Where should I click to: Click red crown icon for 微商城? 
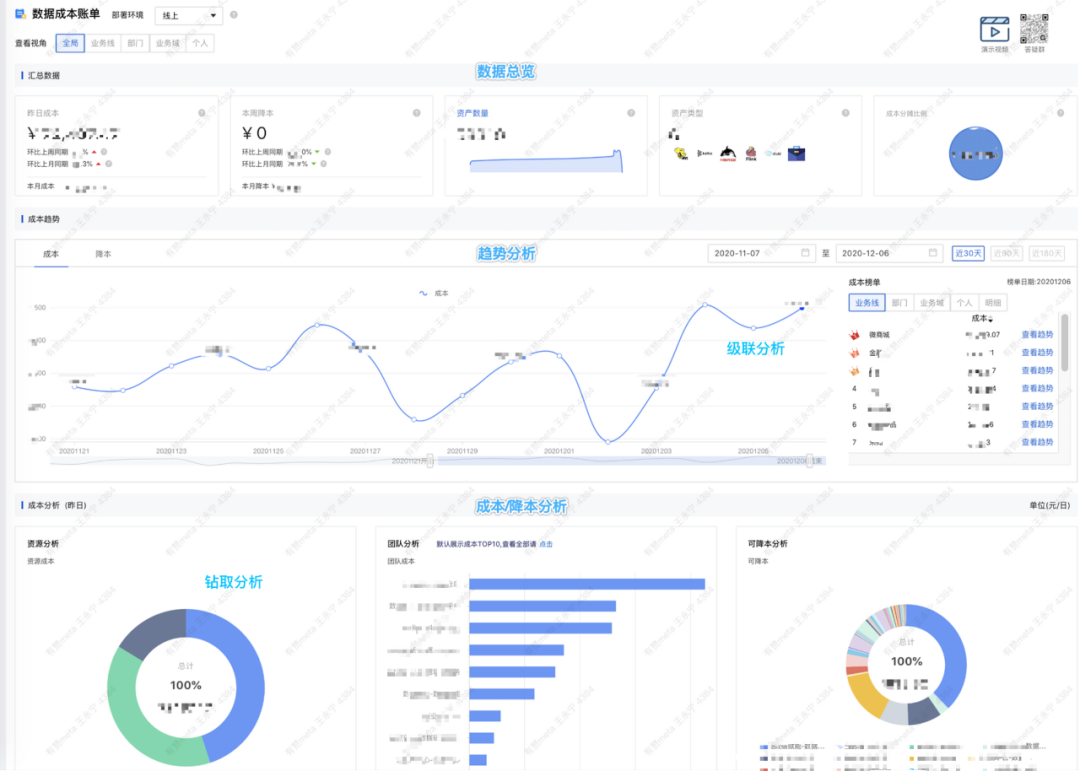(x=855, y=335)
